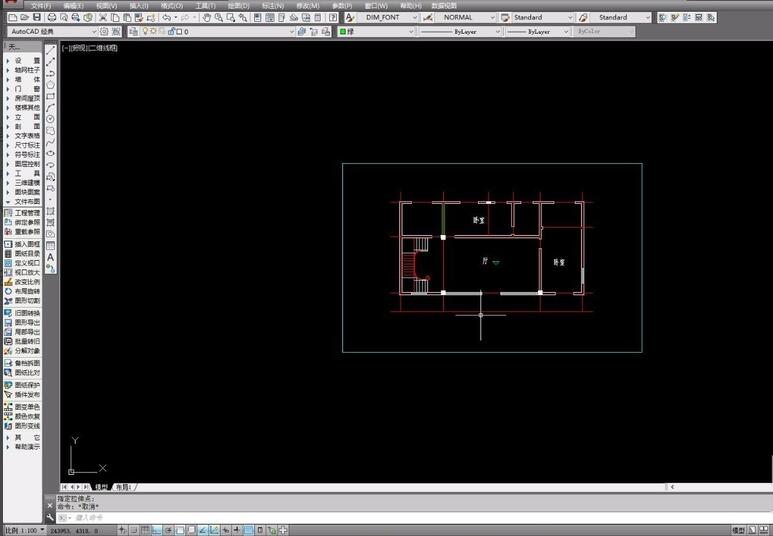773x536 pixels.
Task: Open the 视图(V) menu
Action: pyautogui.click(x=106, y=5)
